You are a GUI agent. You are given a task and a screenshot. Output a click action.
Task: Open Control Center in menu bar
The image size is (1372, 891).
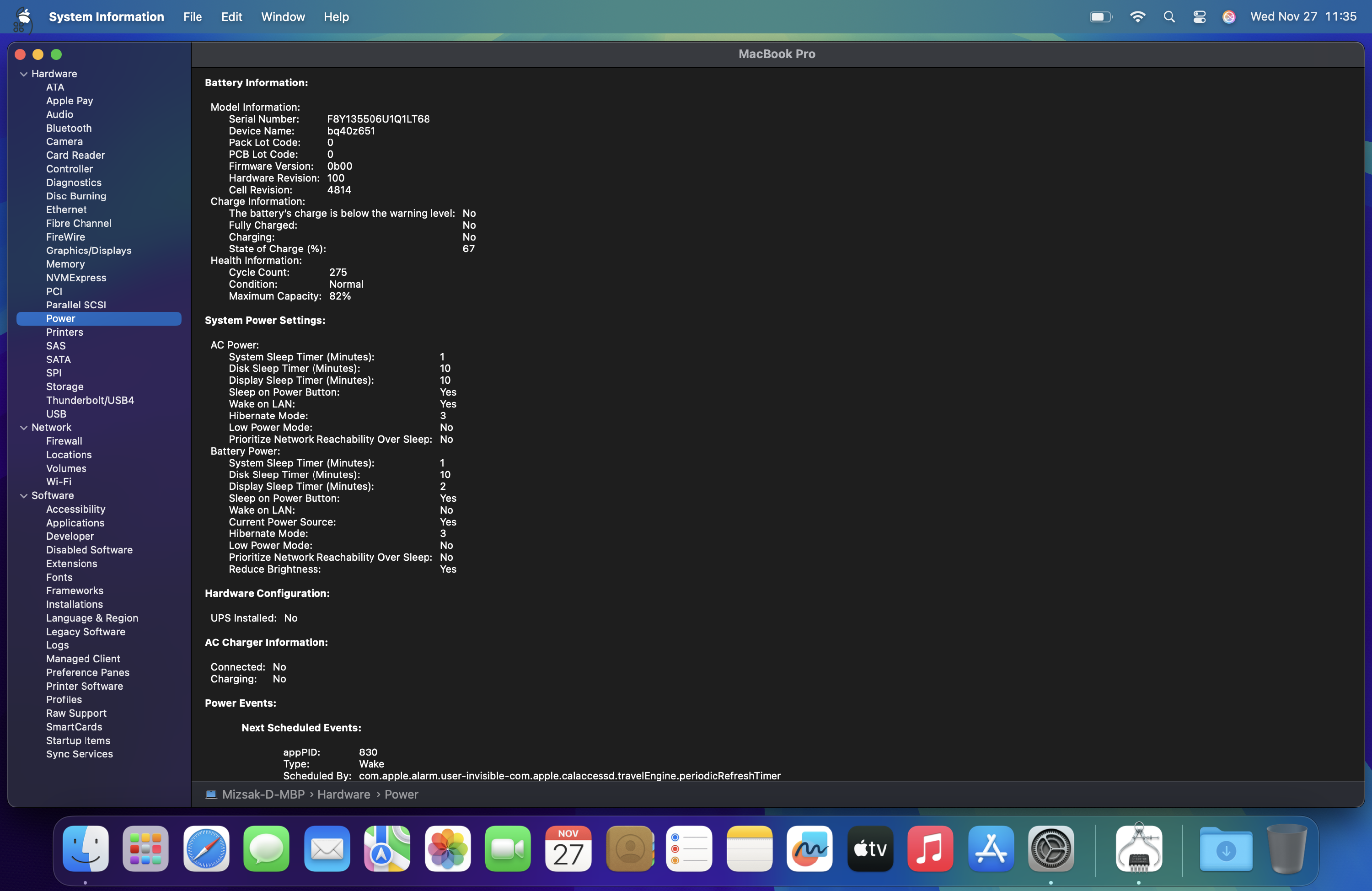tap(1200, 17)
